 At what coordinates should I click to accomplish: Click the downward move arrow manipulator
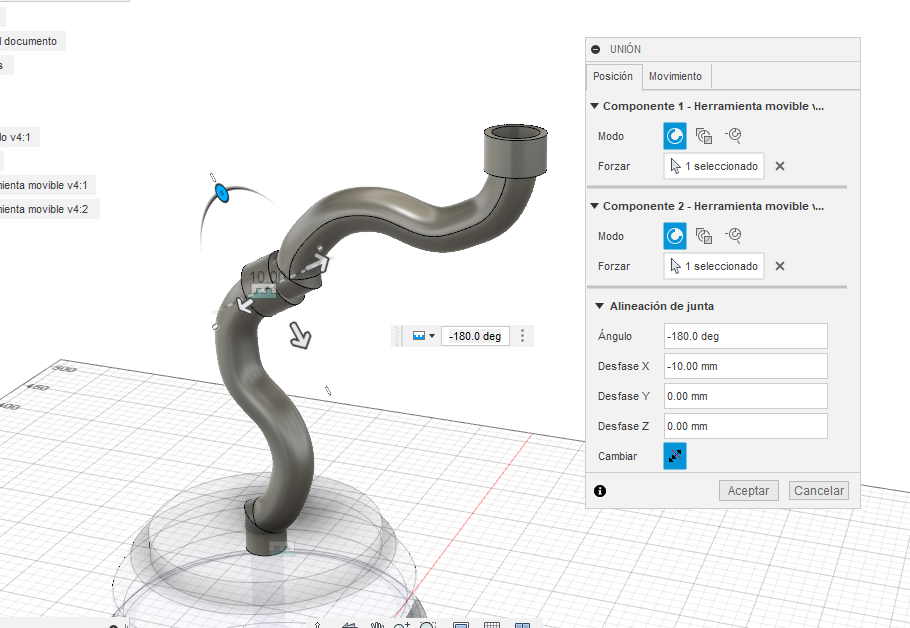click(x=300, y=335)
